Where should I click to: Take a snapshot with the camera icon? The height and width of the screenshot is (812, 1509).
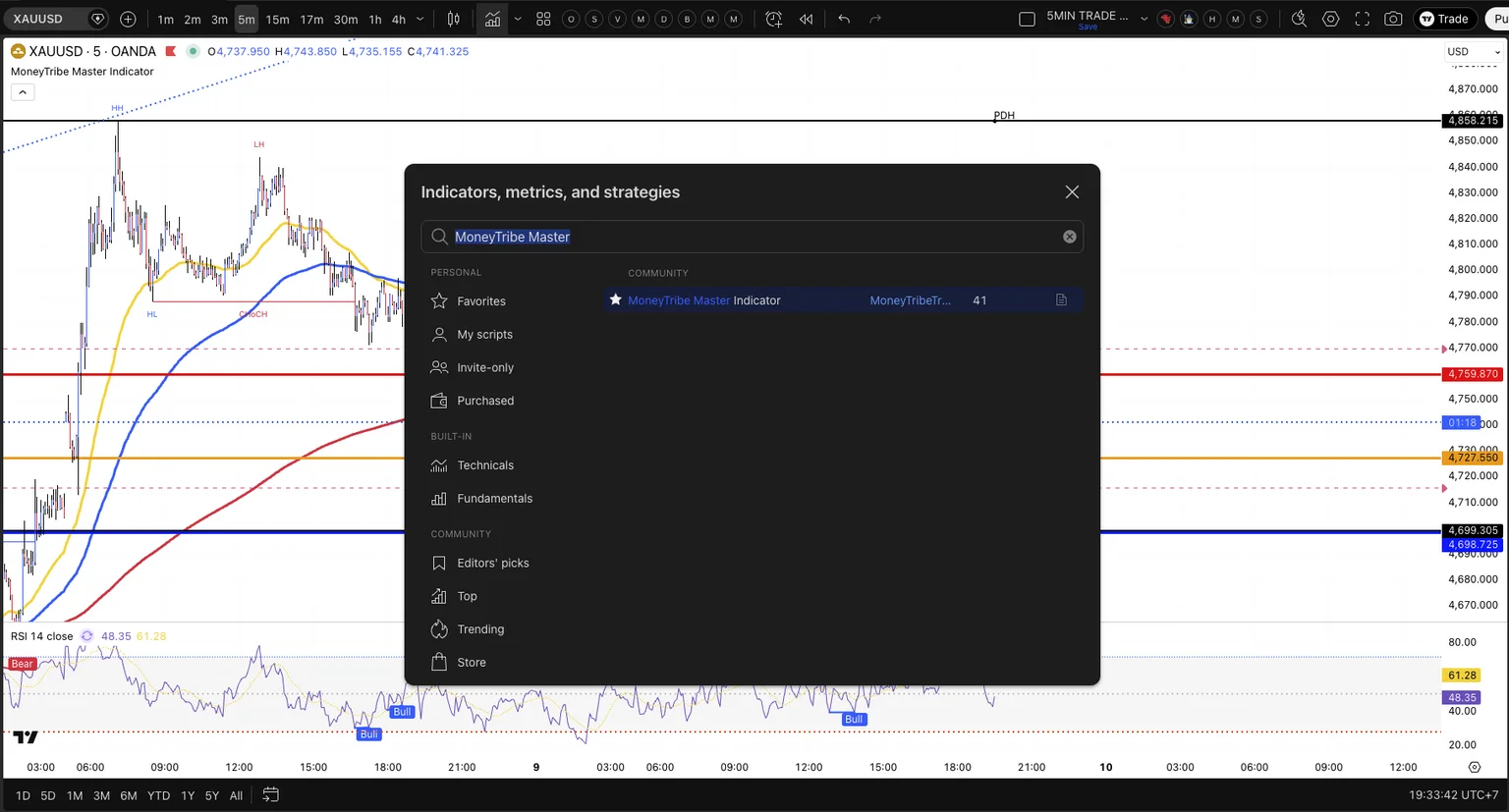1393,19
